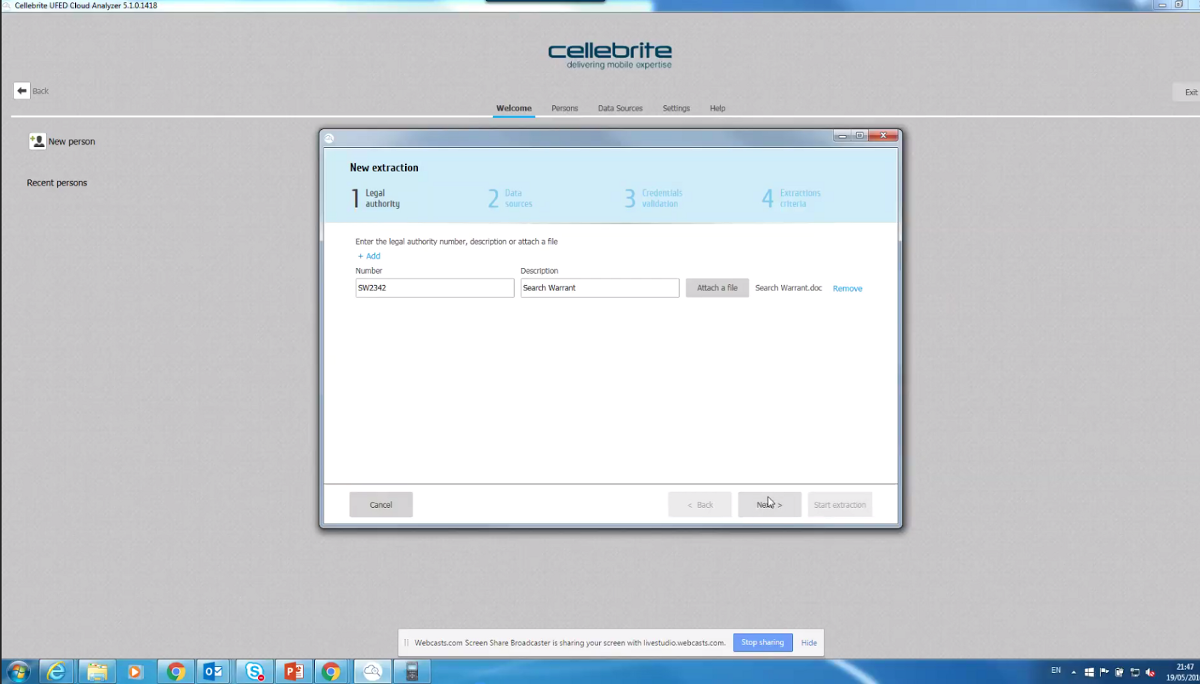The height and width of the screenshot is (684, 1200).
Task: Click the Back arrow icon
Action: point(22,91)
